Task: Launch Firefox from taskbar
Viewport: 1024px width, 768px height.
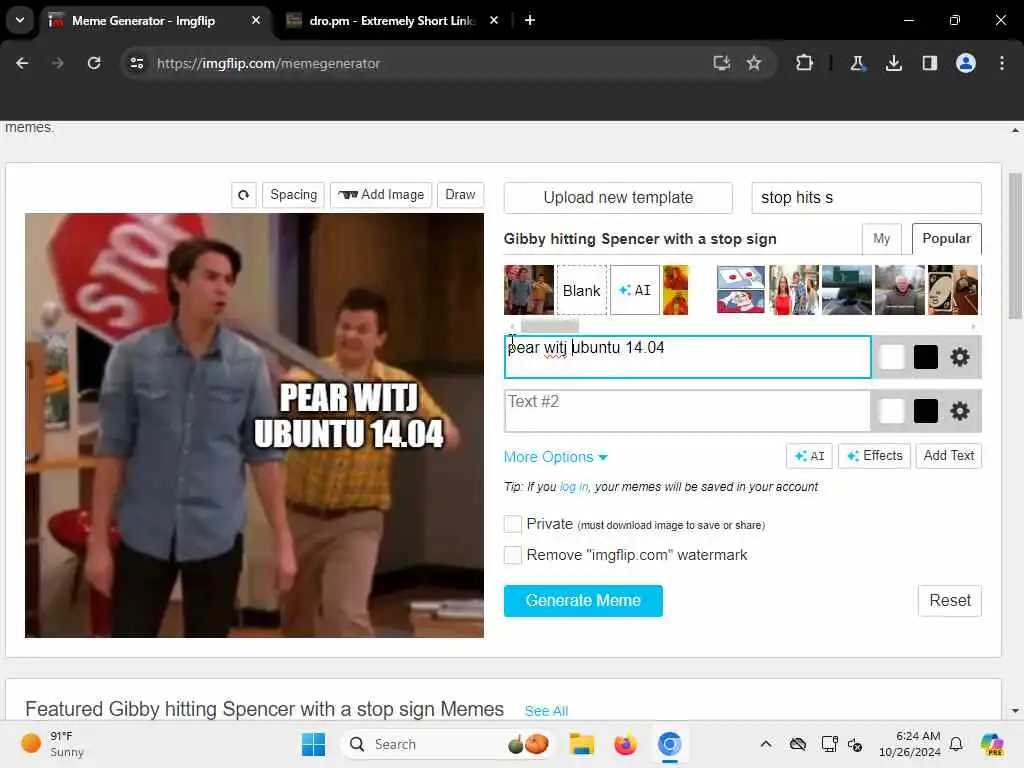Action: pyautogui.click(x=625, y=744)
